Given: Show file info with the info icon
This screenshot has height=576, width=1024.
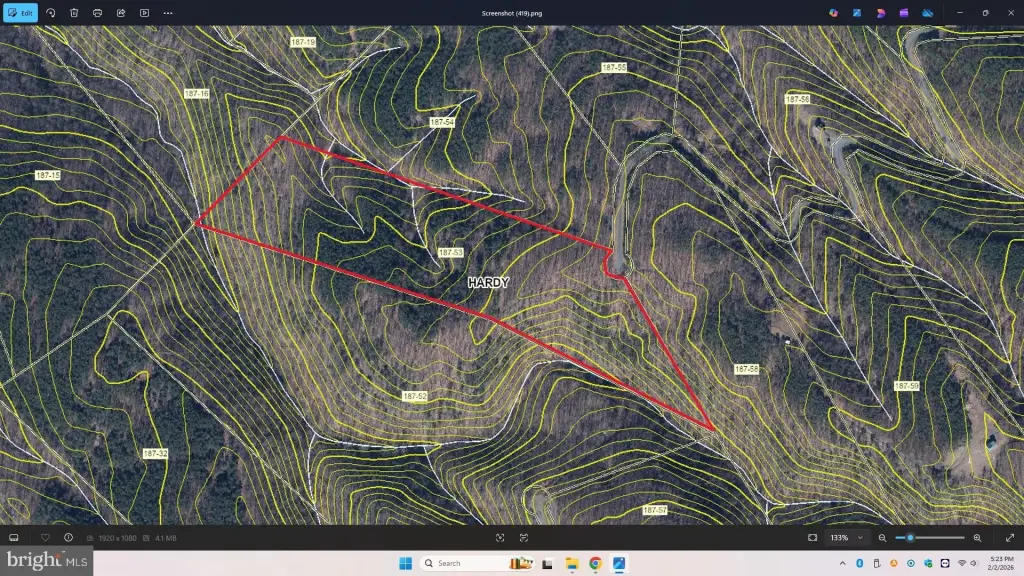Looking at the screenshot, I should pyautogui.click(x=68, y=538).
